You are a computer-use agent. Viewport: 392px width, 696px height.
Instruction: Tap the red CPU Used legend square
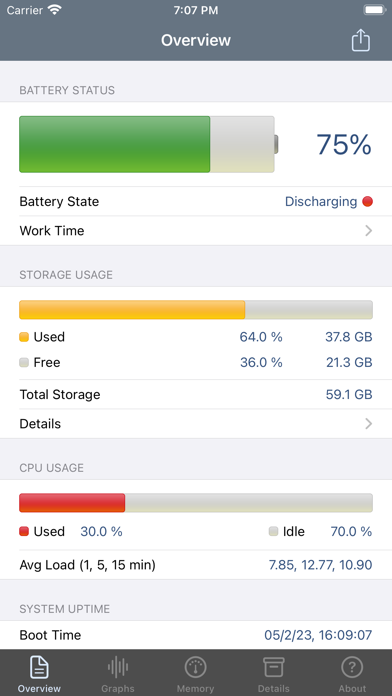click(x=24, y=531)
